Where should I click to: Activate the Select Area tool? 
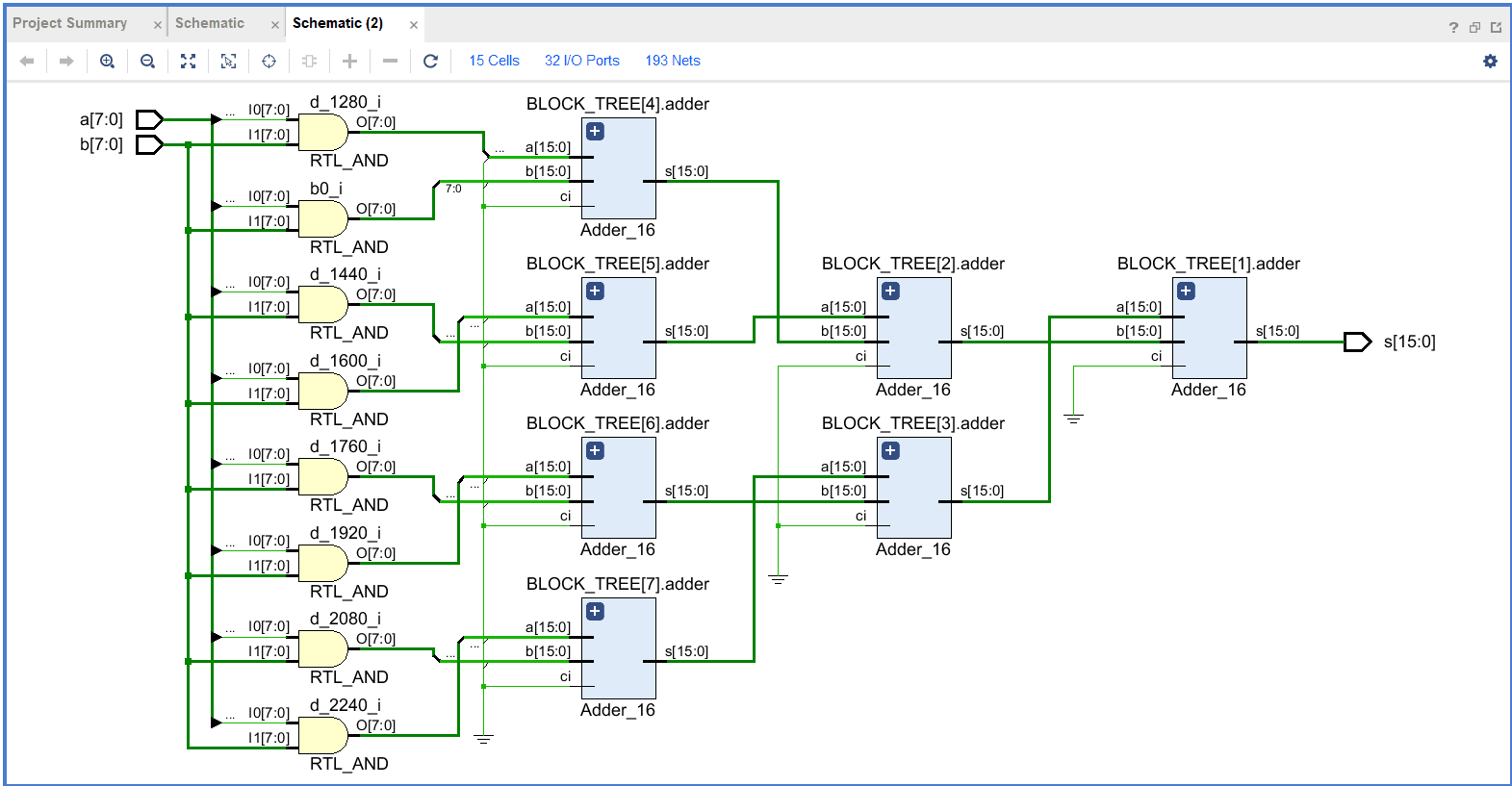[228, 62]
